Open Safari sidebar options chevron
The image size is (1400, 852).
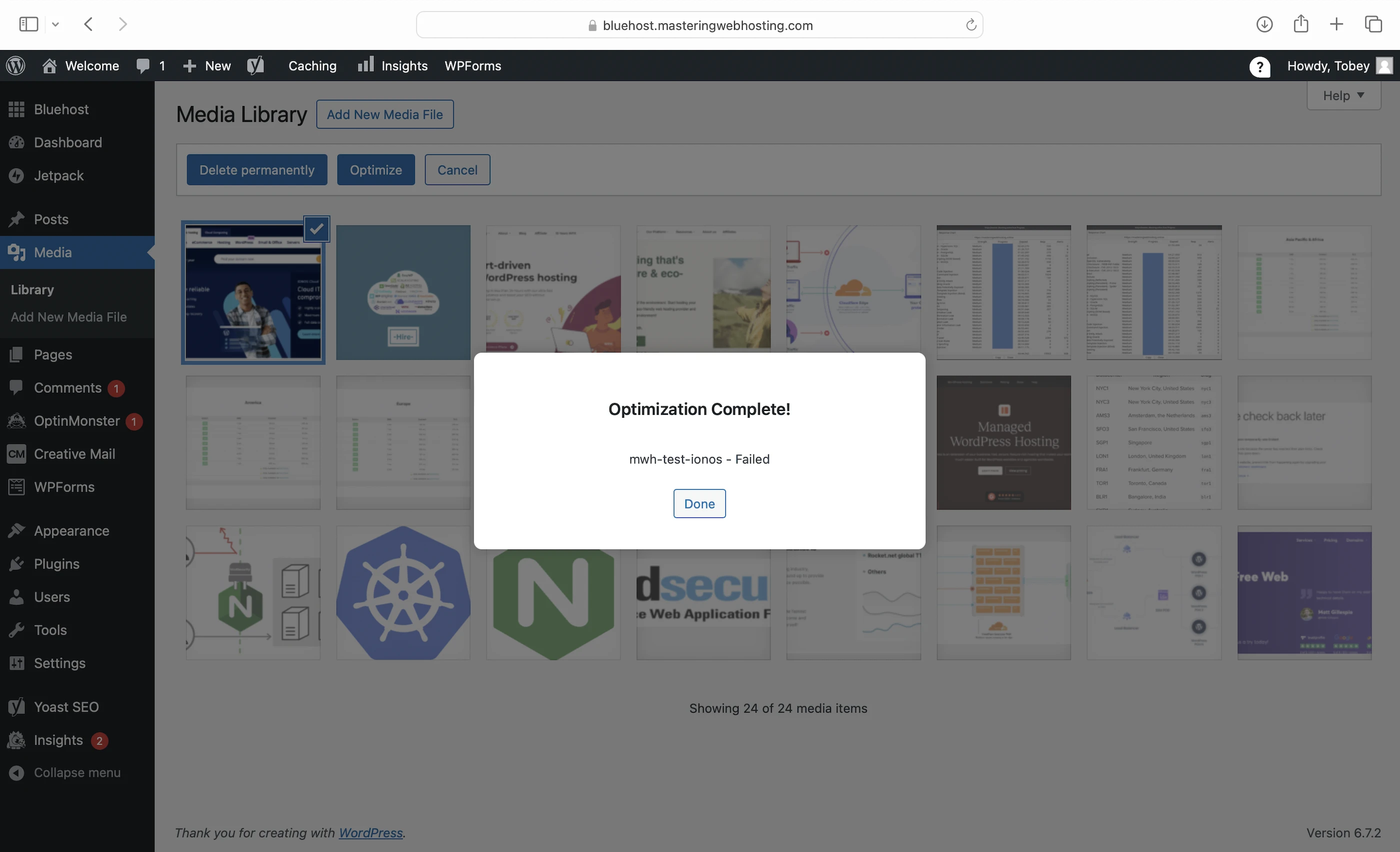[55, 24]
